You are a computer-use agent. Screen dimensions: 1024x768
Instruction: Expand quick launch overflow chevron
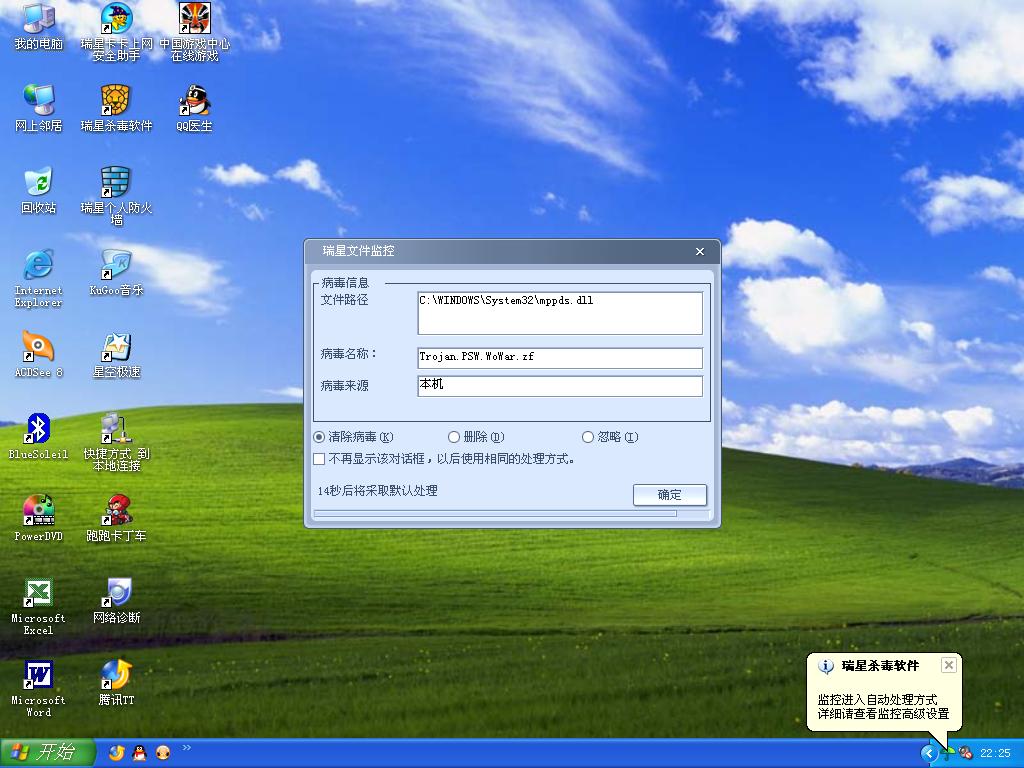click(x=187, y=748)
